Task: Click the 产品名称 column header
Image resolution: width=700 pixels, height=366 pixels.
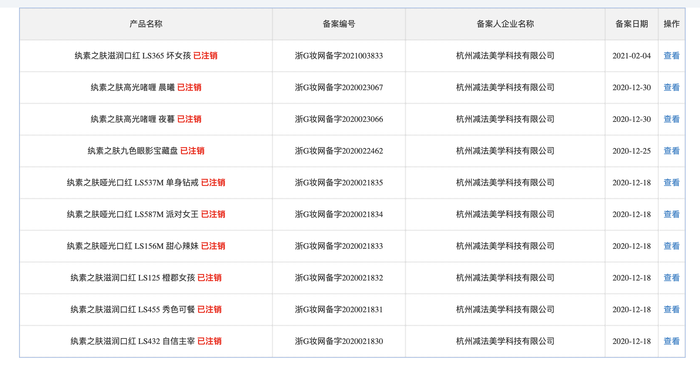Action: point(146,24)
